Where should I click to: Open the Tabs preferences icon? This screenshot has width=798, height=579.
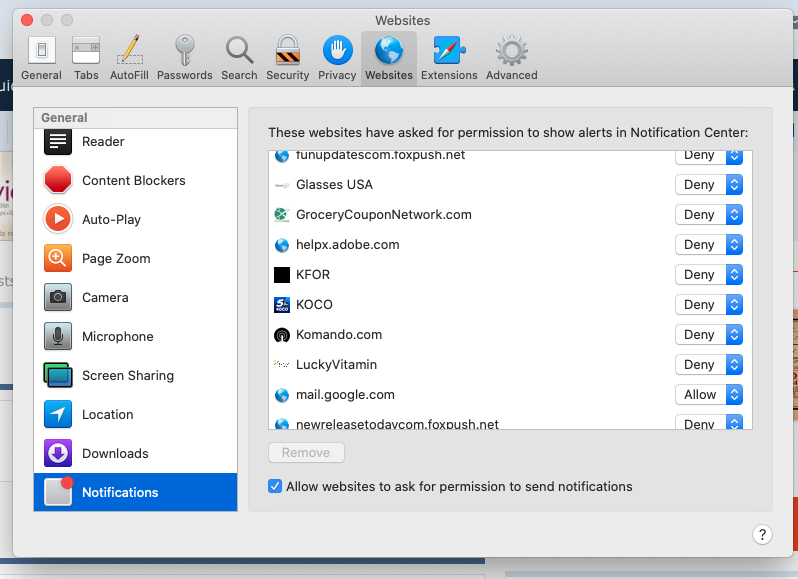click(86, 51)
